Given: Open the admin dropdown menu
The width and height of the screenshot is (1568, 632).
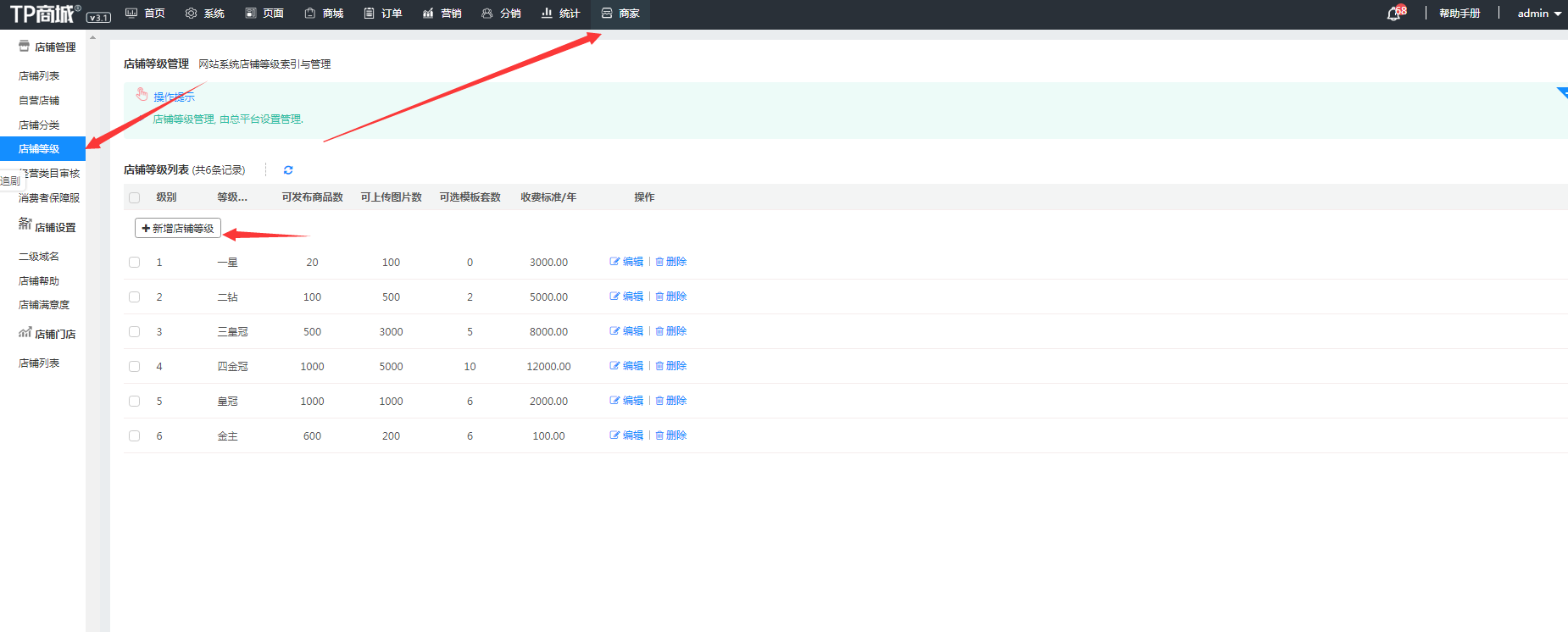Looking at the screenshot, I should click(x=1538, y=14).
